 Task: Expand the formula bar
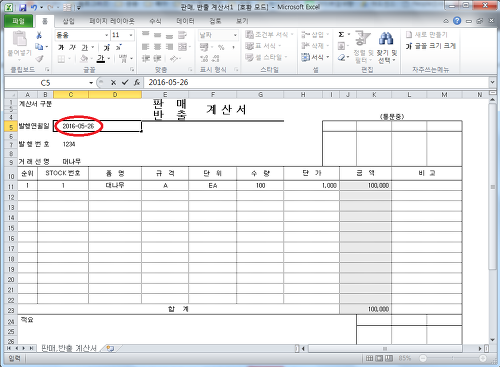point(492,82)
